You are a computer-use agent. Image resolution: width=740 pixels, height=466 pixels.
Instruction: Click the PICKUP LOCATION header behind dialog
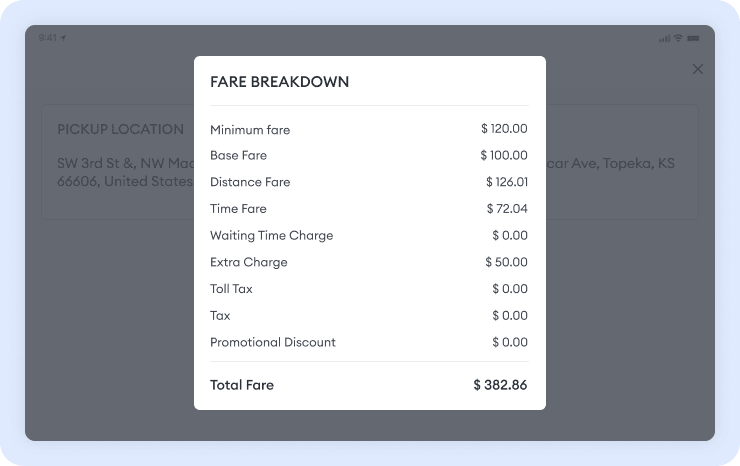pyautogui.click(x=120, y=129)
